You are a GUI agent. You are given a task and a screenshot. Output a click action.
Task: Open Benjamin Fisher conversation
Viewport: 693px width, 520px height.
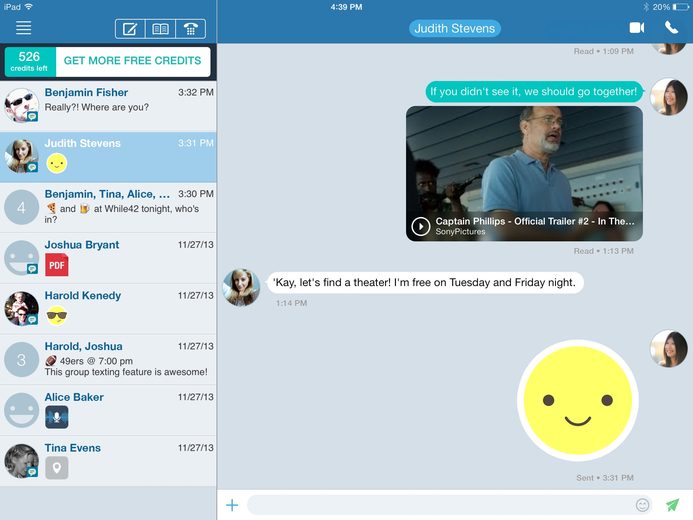108,106
